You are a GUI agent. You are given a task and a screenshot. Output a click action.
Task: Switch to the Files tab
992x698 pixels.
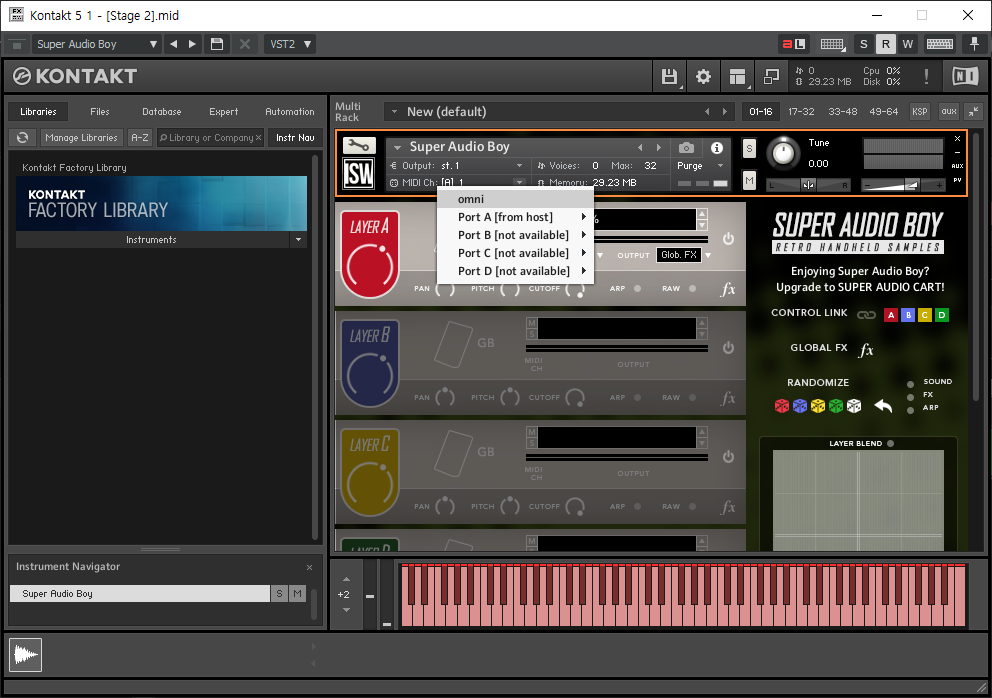[x=99, y=112]
